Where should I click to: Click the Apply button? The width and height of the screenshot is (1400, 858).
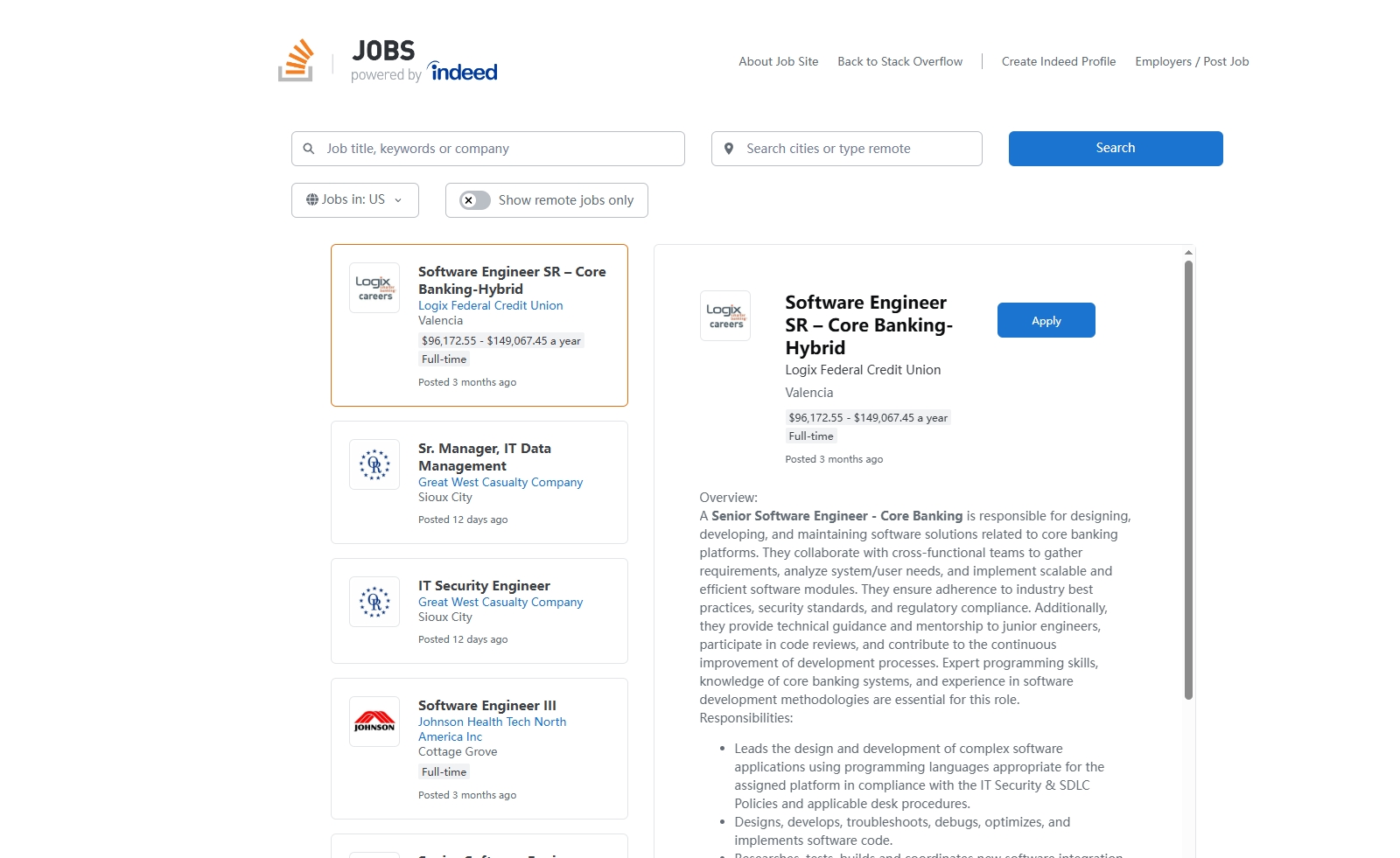point(1046,320)
